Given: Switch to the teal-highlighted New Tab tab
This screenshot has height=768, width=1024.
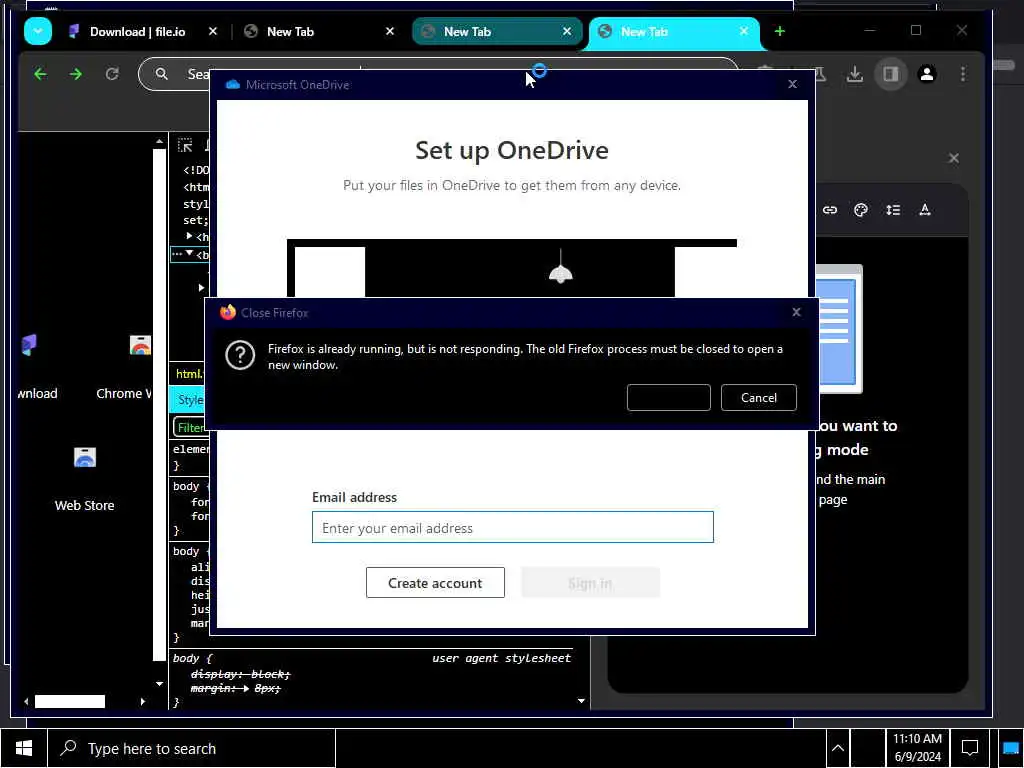Looking at the screenshot, I should click(x=468, y=31).
